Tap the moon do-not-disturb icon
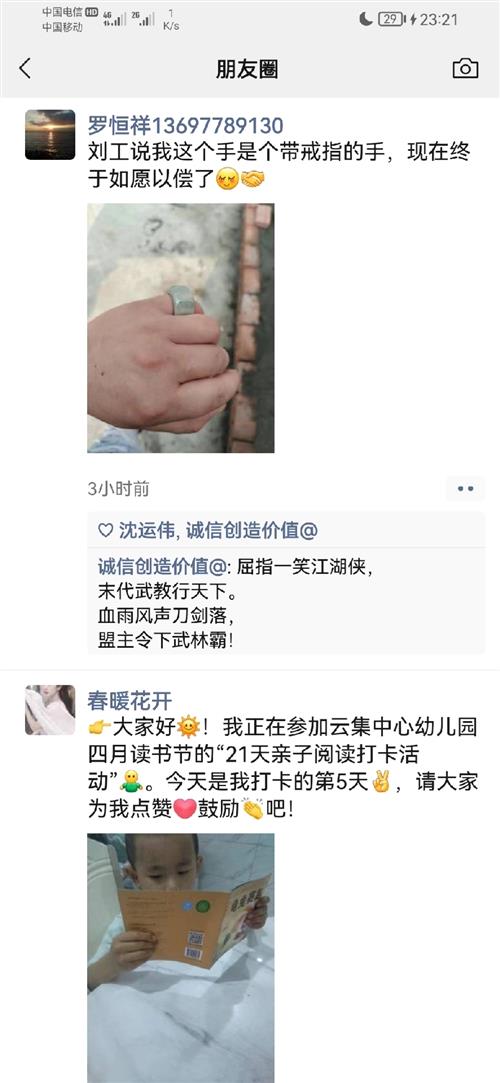Image resolution: width=500 pixels, height=1083 pixels. pyautogui.click(x=365, y=19)
